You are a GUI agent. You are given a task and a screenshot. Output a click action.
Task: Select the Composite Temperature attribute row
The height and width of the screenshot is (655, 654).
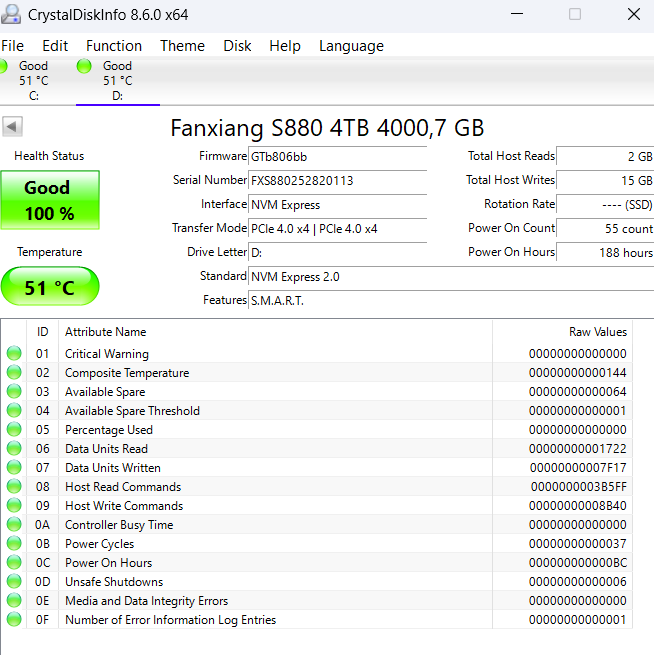pyautogui.click(x=127, y=373)
